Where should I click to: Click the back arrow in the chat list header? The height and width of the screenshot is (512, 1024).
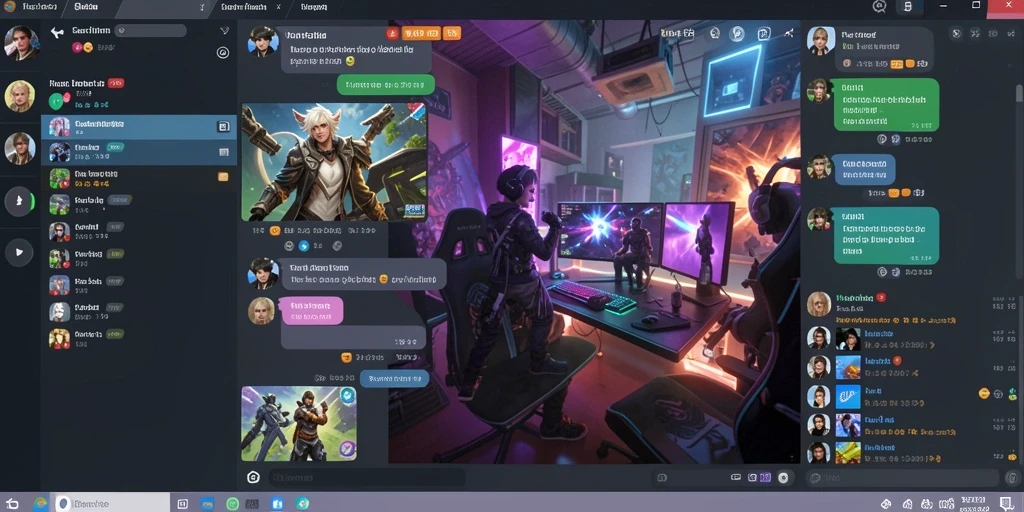(x=57, y=32)
